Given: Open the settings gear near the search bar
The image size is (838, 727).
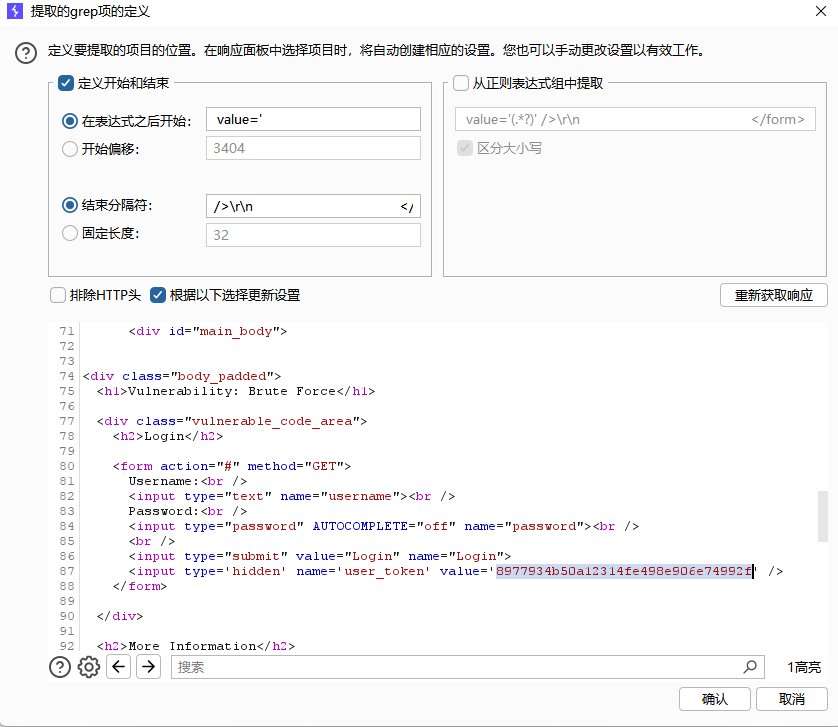Looking at the screenshot, I should point(89,667).
